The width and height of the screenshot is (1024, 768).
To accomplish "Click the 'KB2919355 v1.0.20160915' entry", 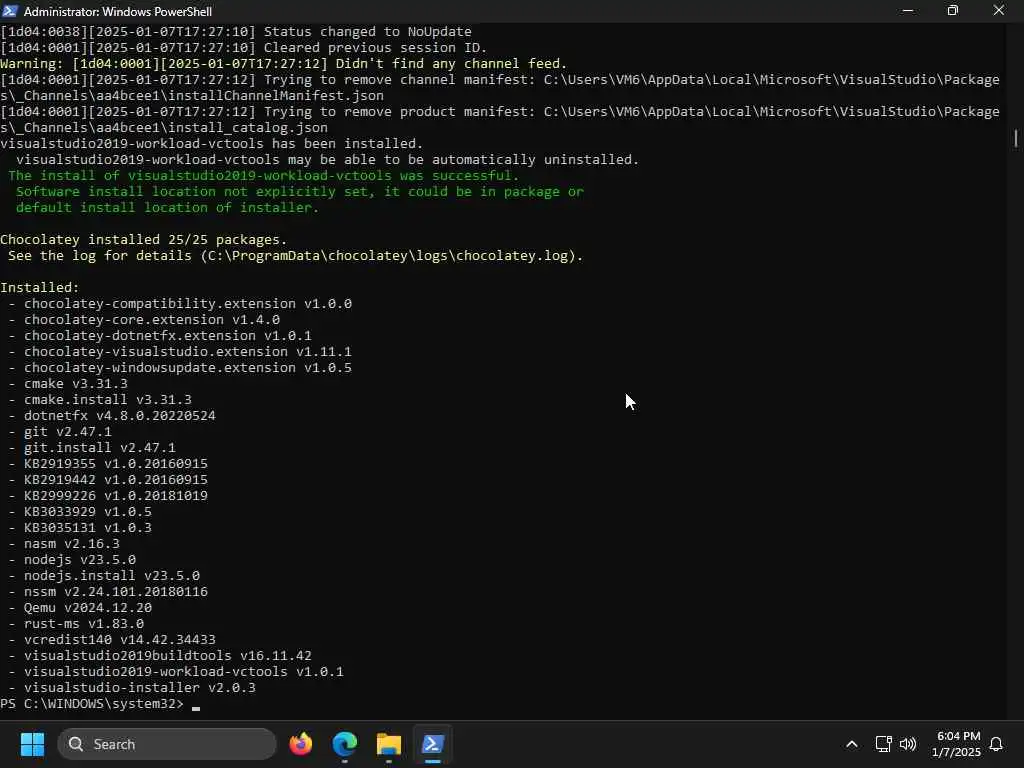I will (116, 464).
